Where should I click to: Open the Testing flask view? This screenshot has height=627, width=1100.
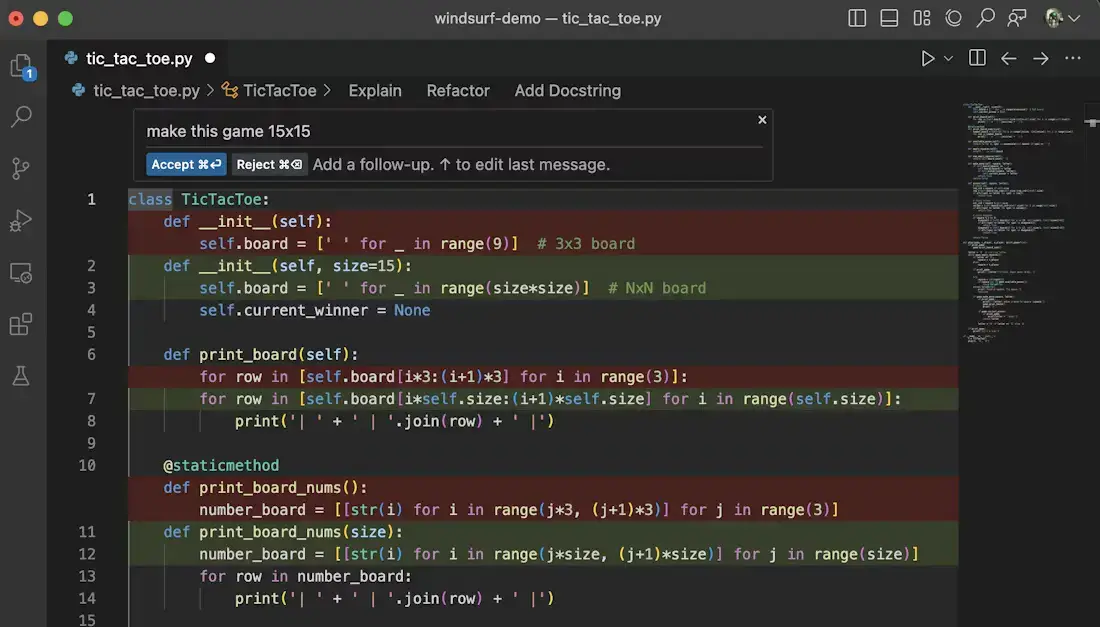21,375
